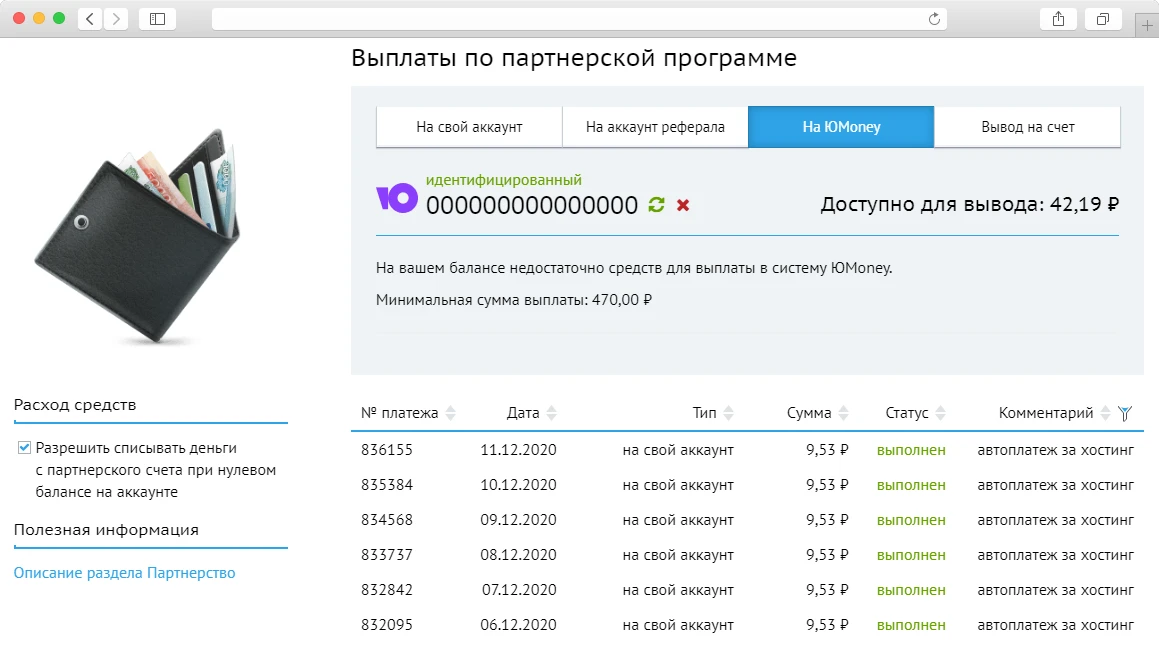This screenshot has width=1159, height=648.
Task: Sort the table by Дата column arrows
Action: click(552, 412)
